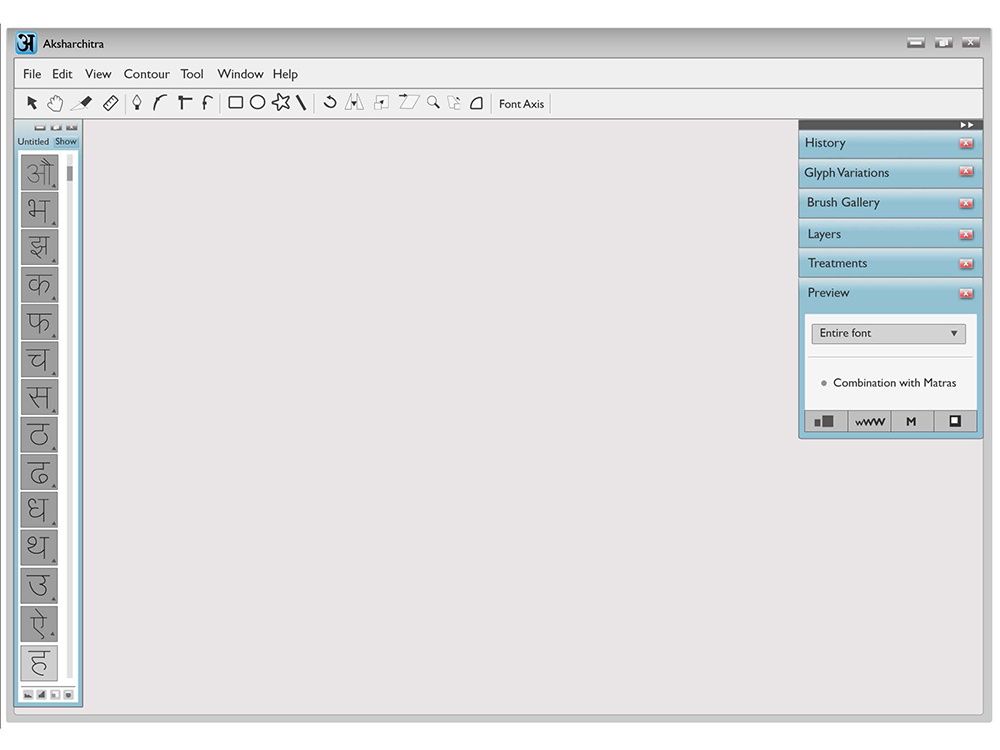This screenshot has height=750, width=1000.
Task: Select the pen nib tool
Action: click(136, 103)
